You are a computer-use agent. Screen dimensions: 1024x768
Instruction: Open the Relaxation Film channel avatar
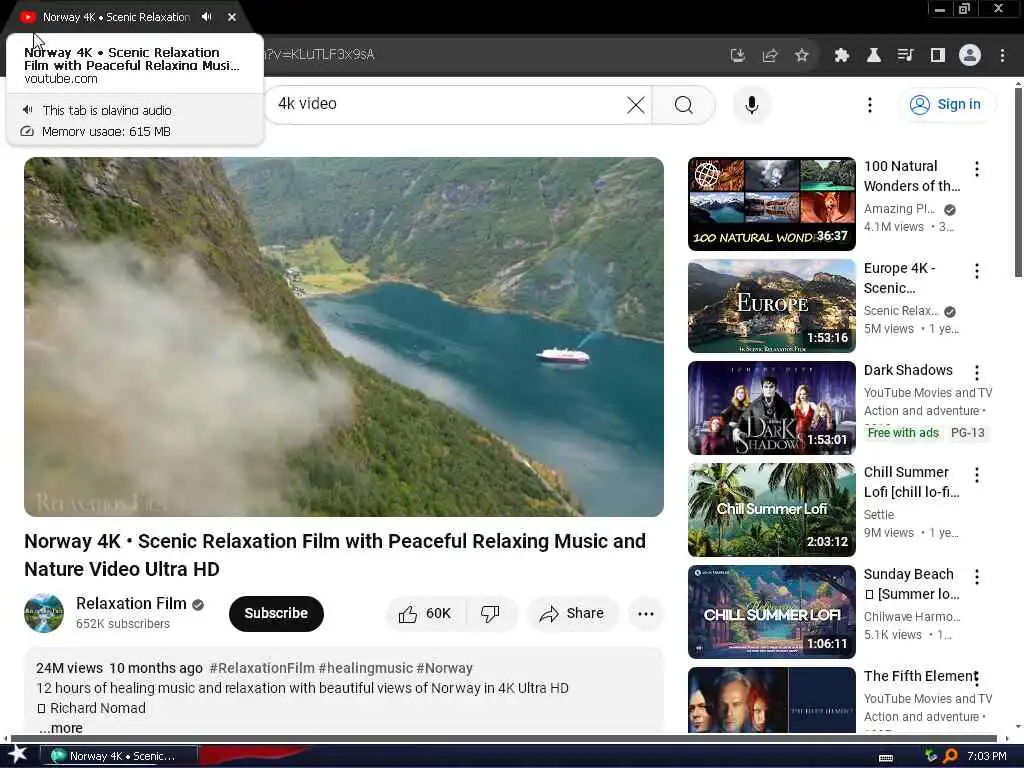44,613
